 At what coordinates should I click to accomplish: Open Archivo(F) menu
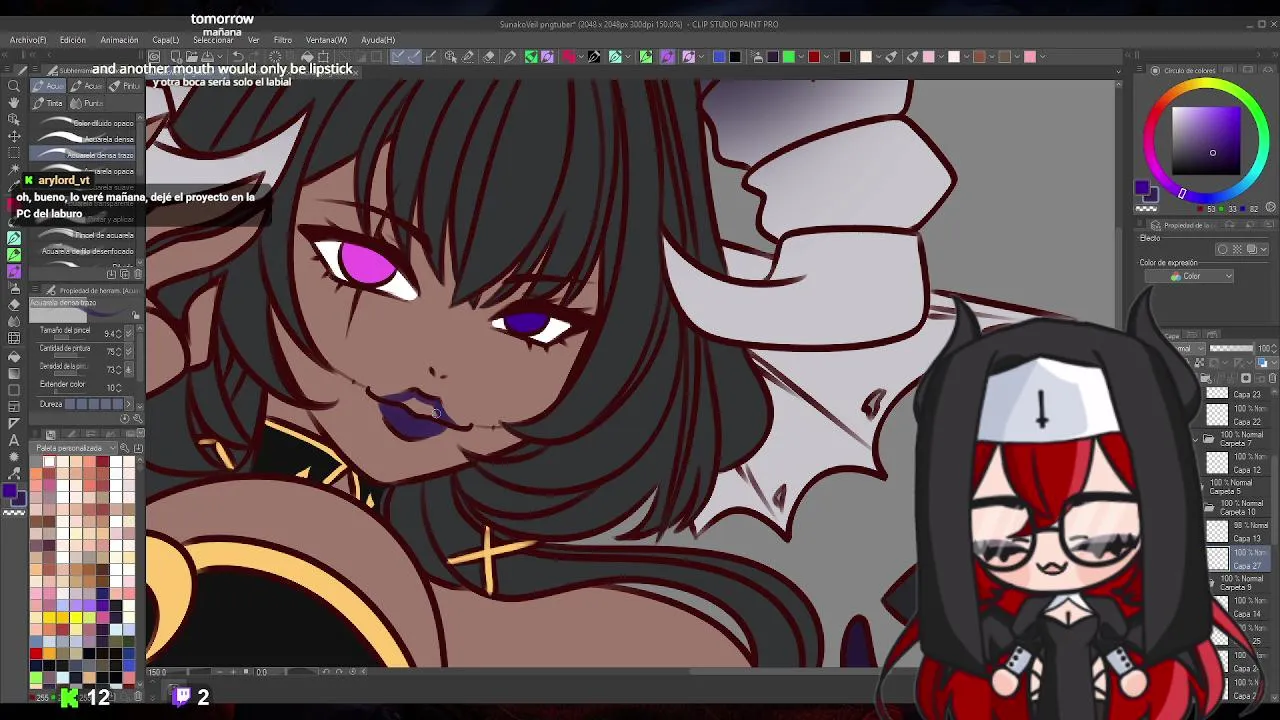(x=28, y=40)
